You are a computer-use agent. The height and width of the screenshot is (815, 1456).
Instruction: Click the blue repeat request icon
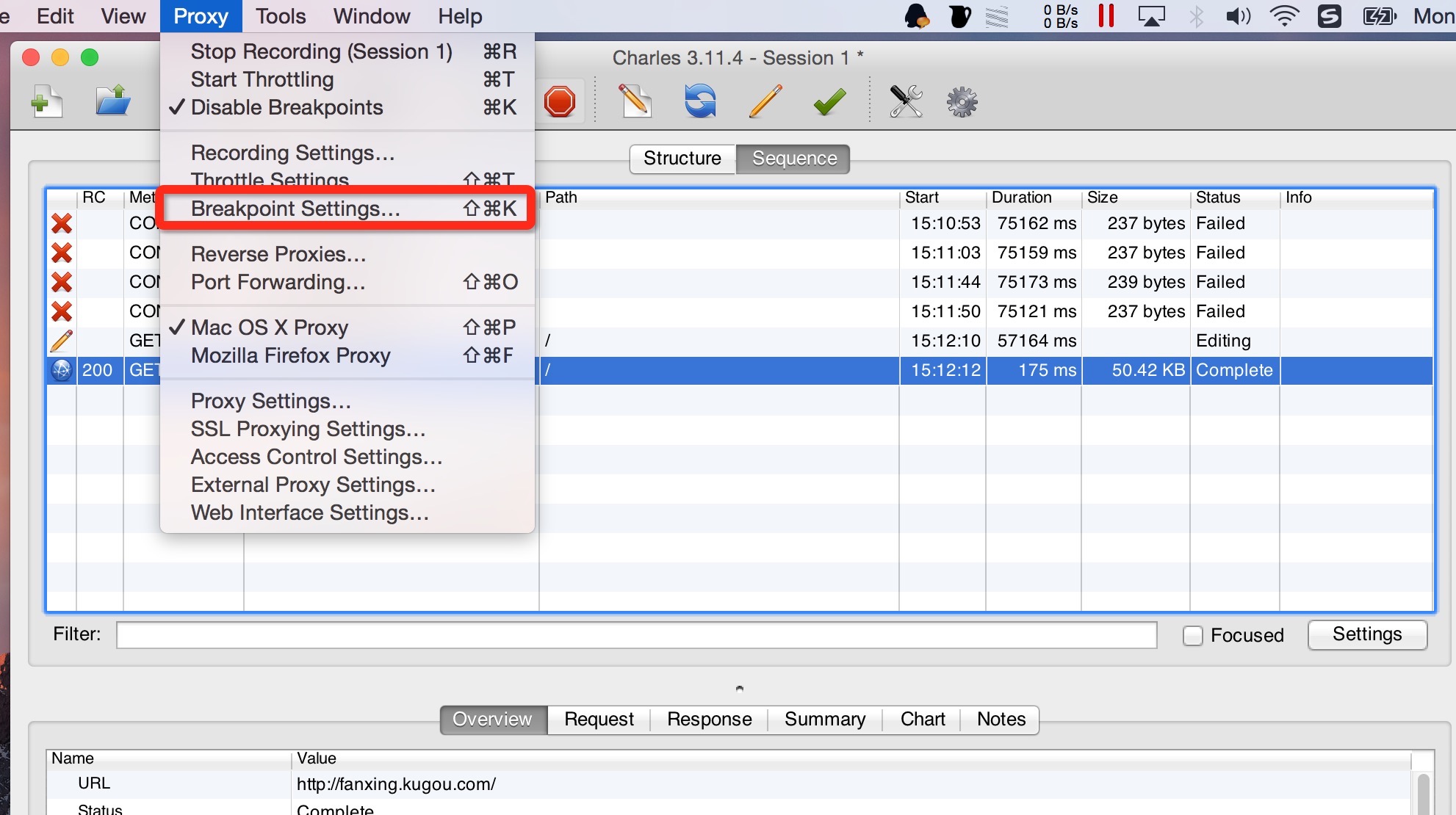tap(700, 101)
